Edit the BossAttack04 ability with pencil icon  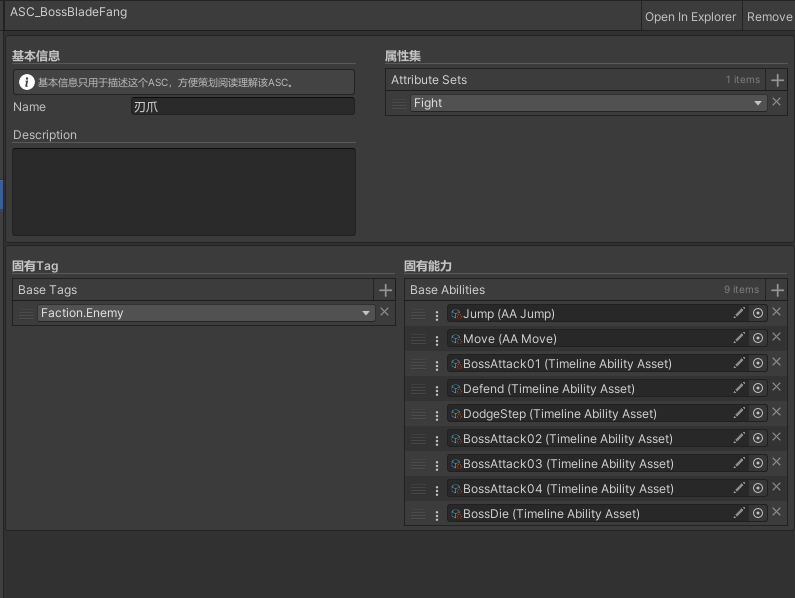coord(739,488)
